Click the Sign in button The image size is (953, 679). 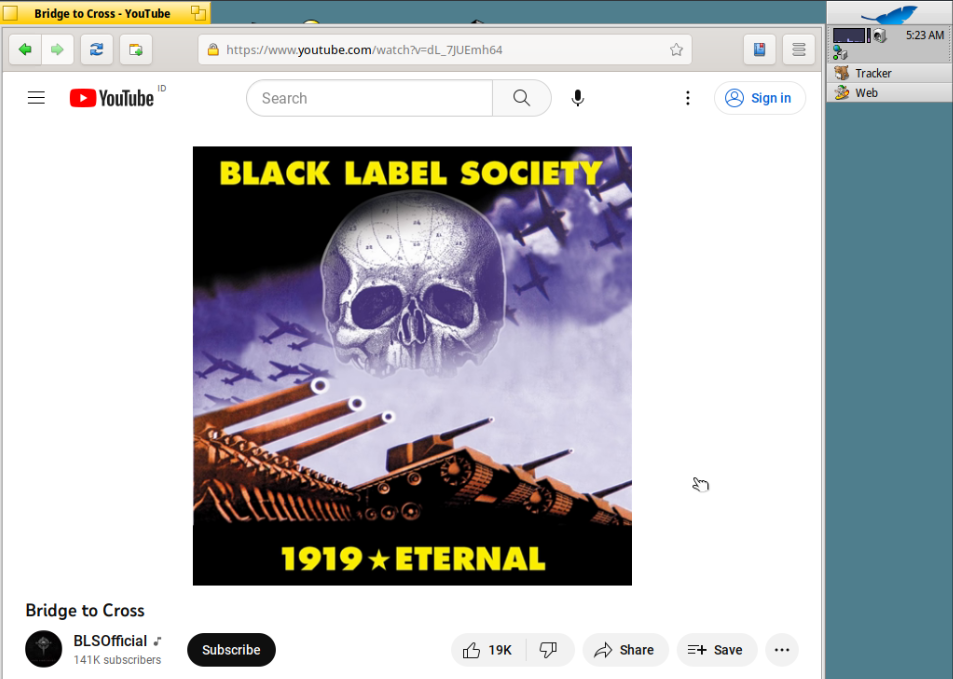(760, 98)
